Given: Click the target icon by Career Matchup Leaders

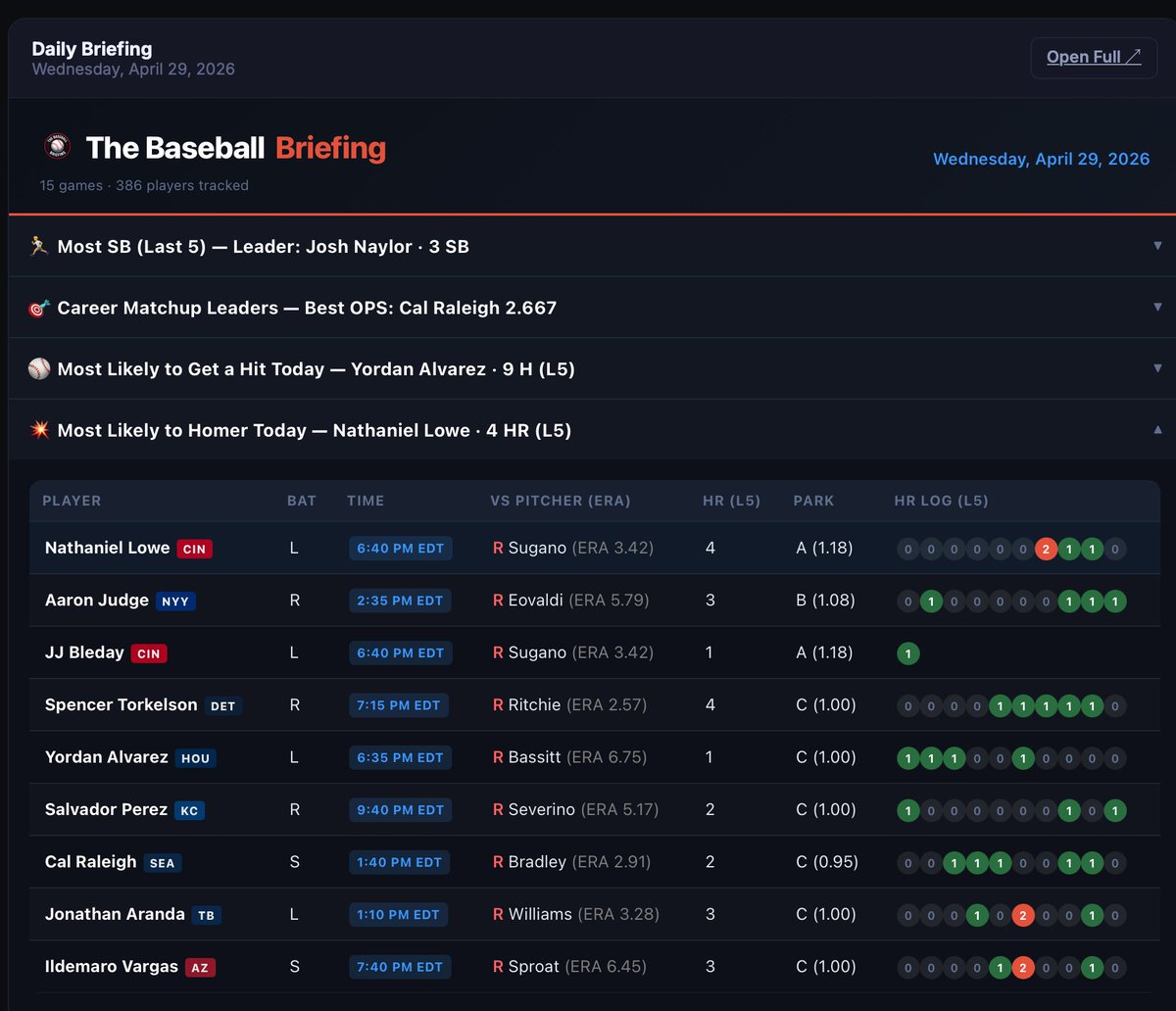Looking at the screenshot, I should 39,308.
